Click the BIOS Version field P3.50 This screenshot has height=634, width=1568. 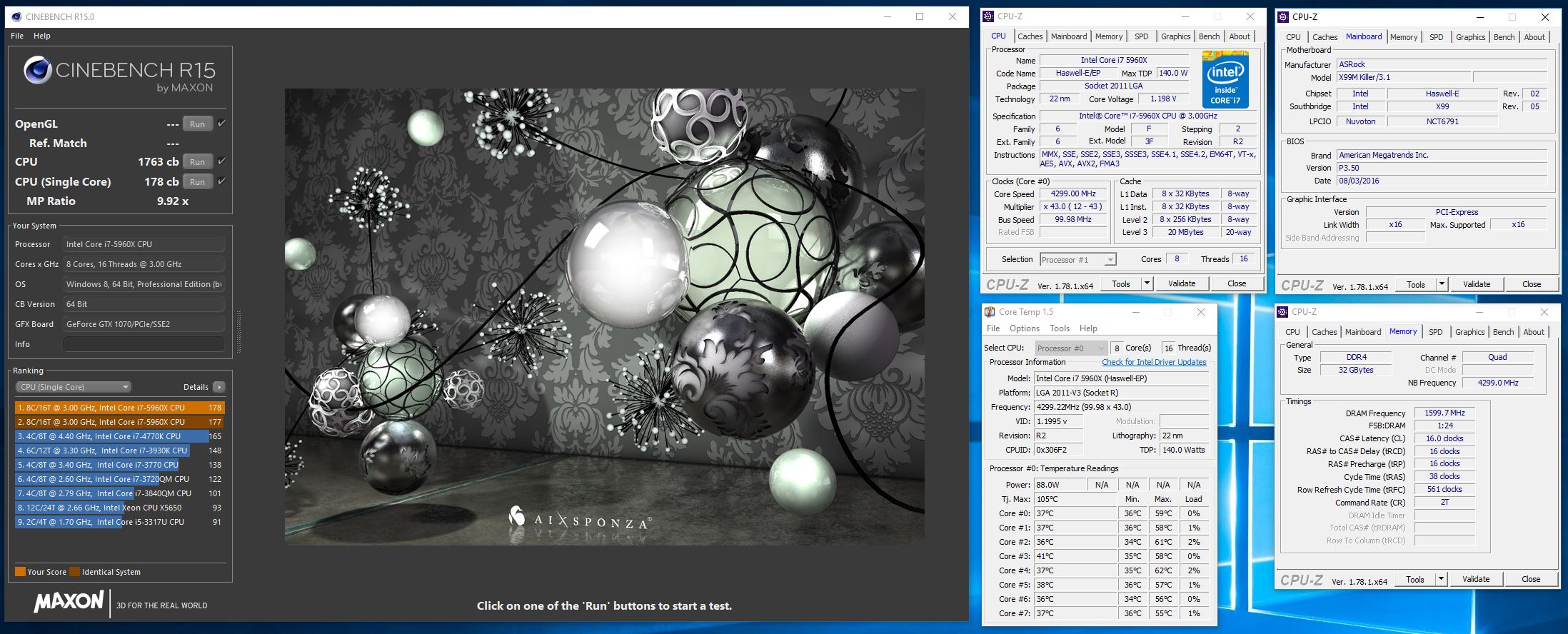coord(1442,168)
